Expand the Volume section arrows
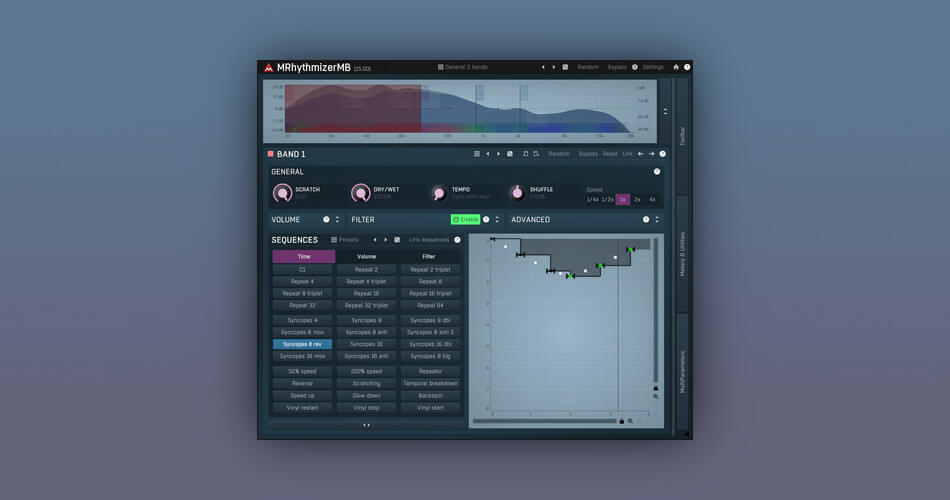Viewport: 950px width, 500px height. point(337,219)
